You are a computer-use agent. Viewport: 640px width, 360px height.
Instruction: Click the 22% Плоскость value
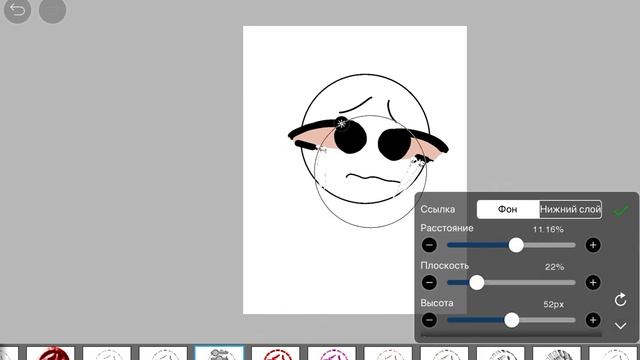tap(554, 267)
